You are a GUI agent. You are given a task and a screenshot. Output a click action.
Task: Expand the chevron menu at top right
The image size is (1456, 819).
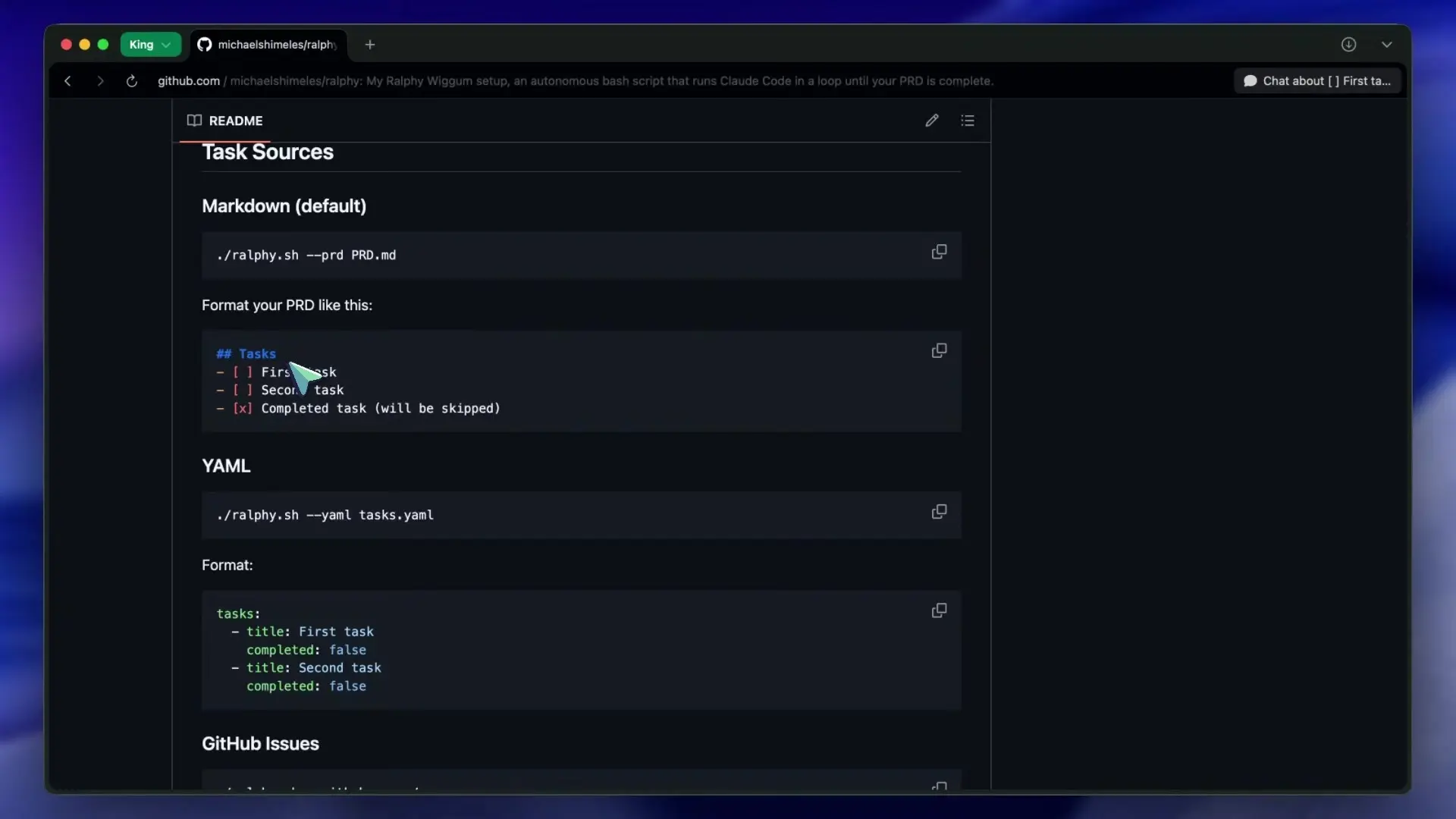click(x=1387, y=45)
